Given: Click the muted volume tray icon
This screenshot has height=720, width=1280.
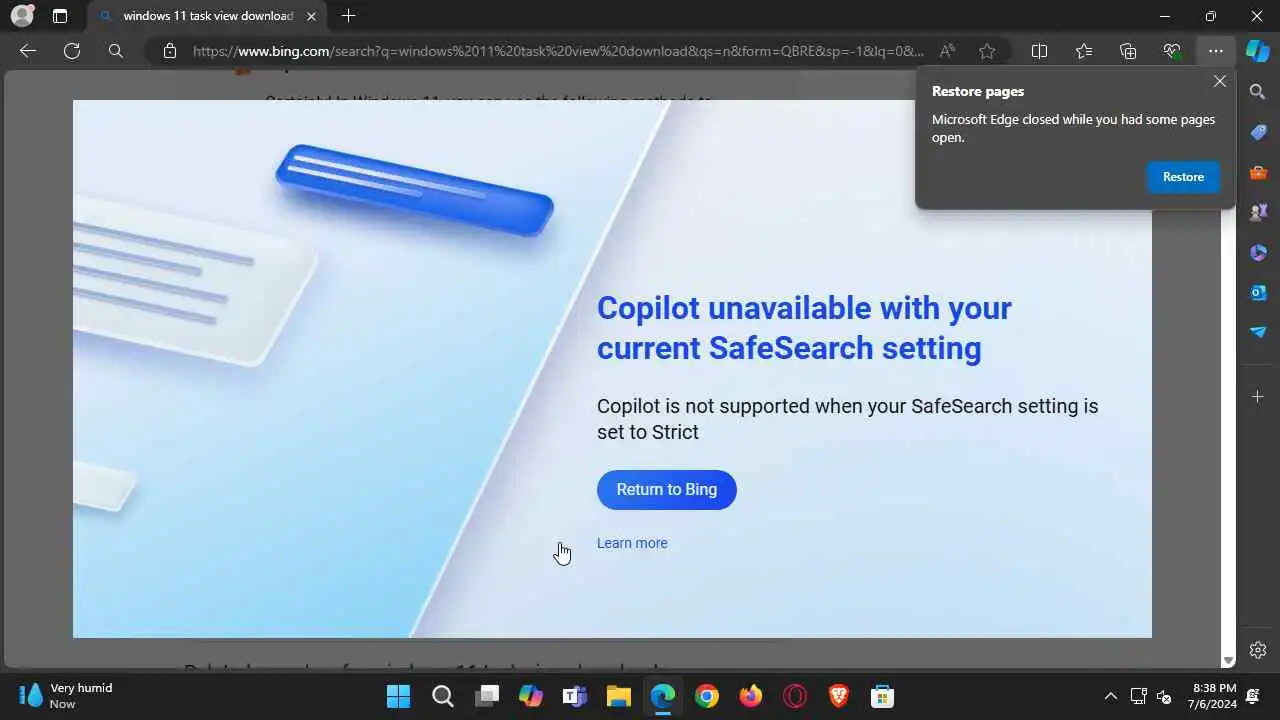Looking at the screenshot, I should pos(1164,696).
